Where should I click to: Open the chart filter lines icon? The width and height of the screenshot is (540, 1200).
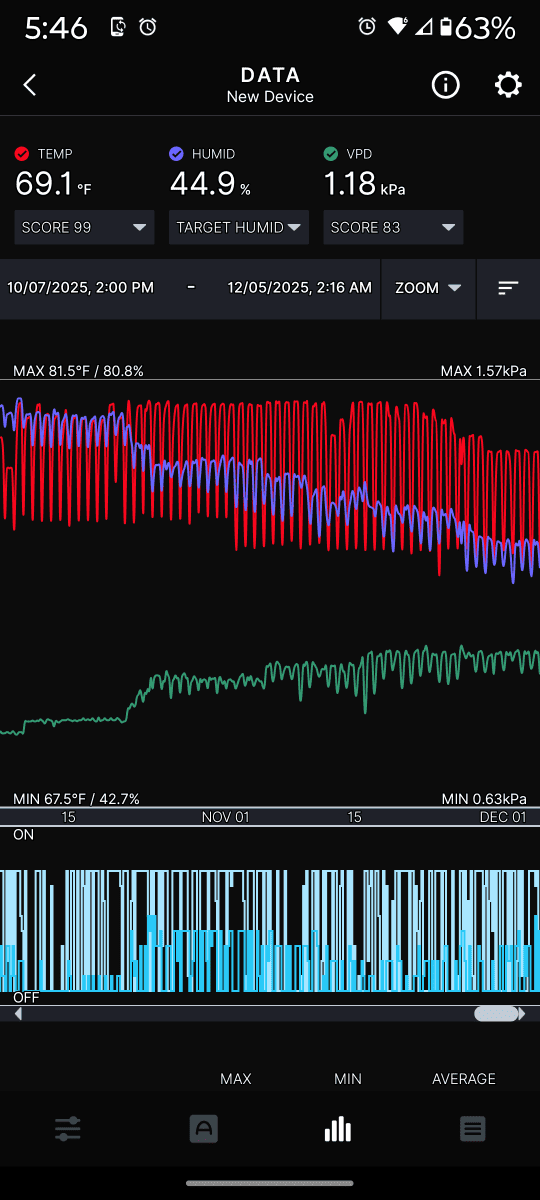pos(508,288)
